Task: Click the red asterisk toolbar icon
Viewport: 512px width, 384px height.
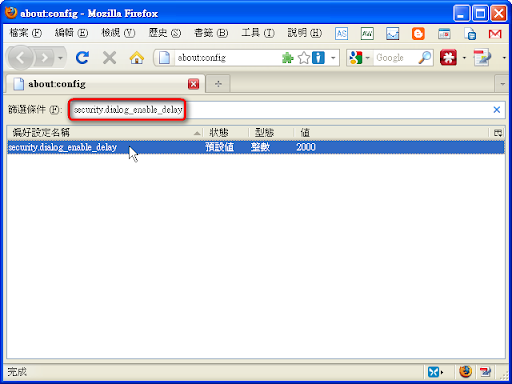Action: [448, 58]
